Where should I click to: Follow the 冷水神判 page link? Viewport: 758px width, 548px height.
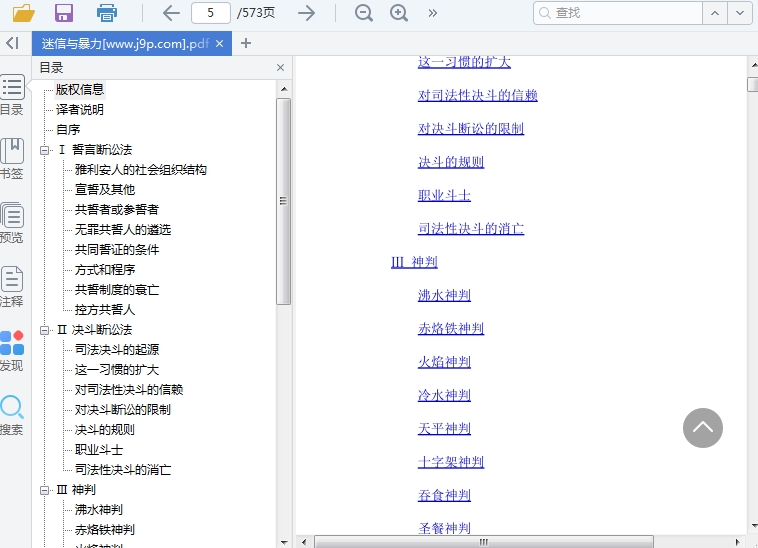tap(444, 396)
